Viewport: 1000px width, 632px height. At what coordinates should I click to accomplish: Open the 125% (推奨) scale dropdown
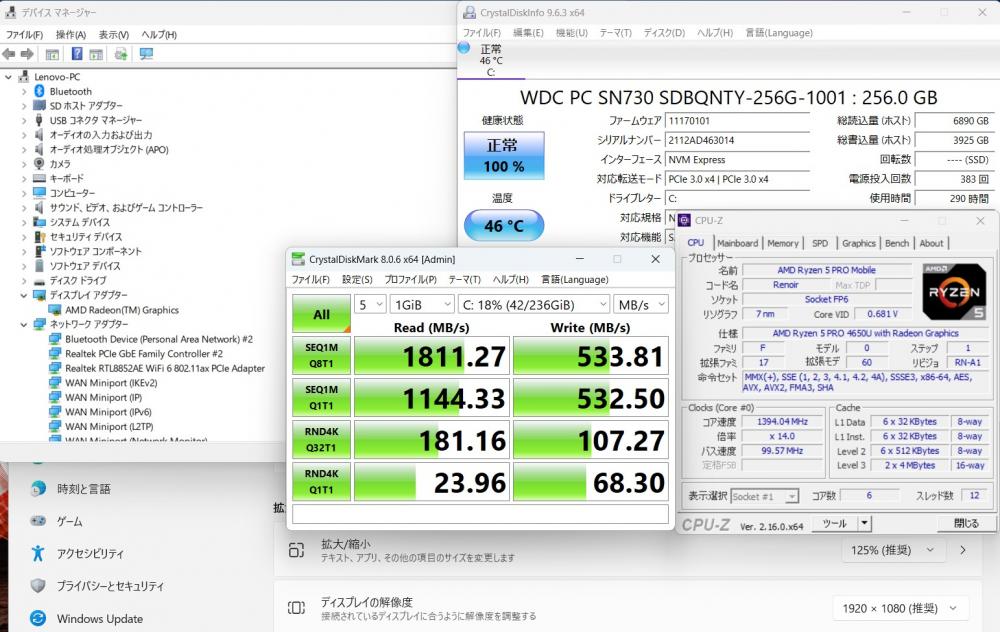892,550
